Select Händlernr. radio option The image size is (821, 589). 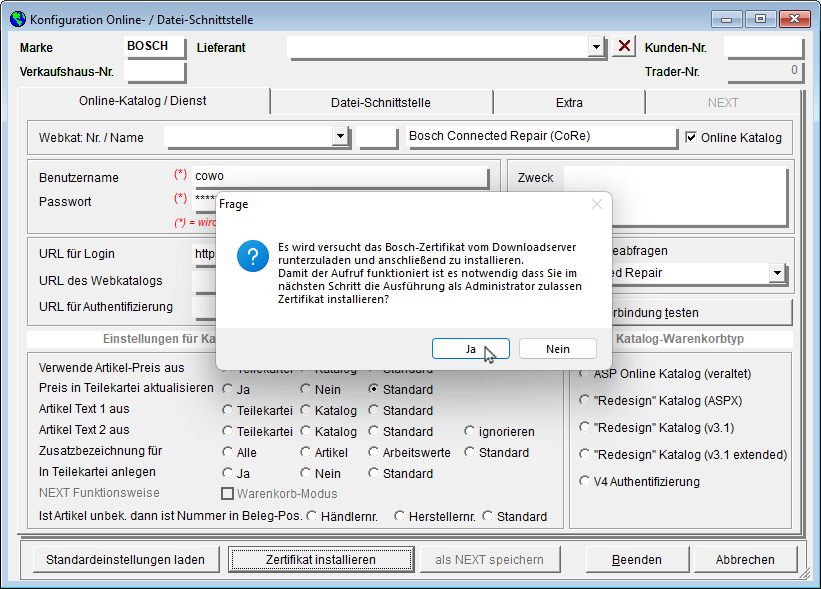312,516
